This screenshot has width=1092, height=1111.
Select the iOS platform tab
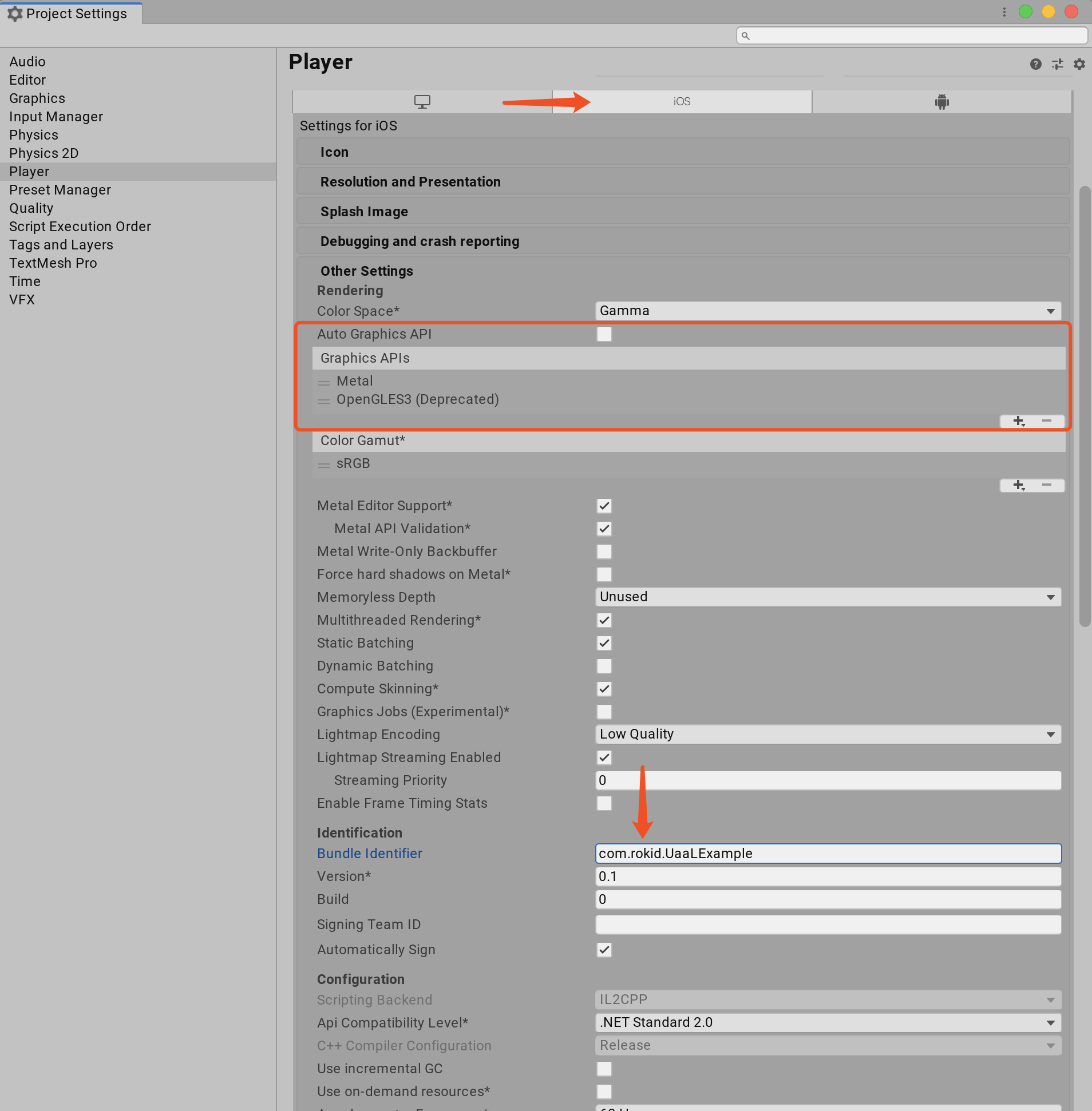click(681, 101)
